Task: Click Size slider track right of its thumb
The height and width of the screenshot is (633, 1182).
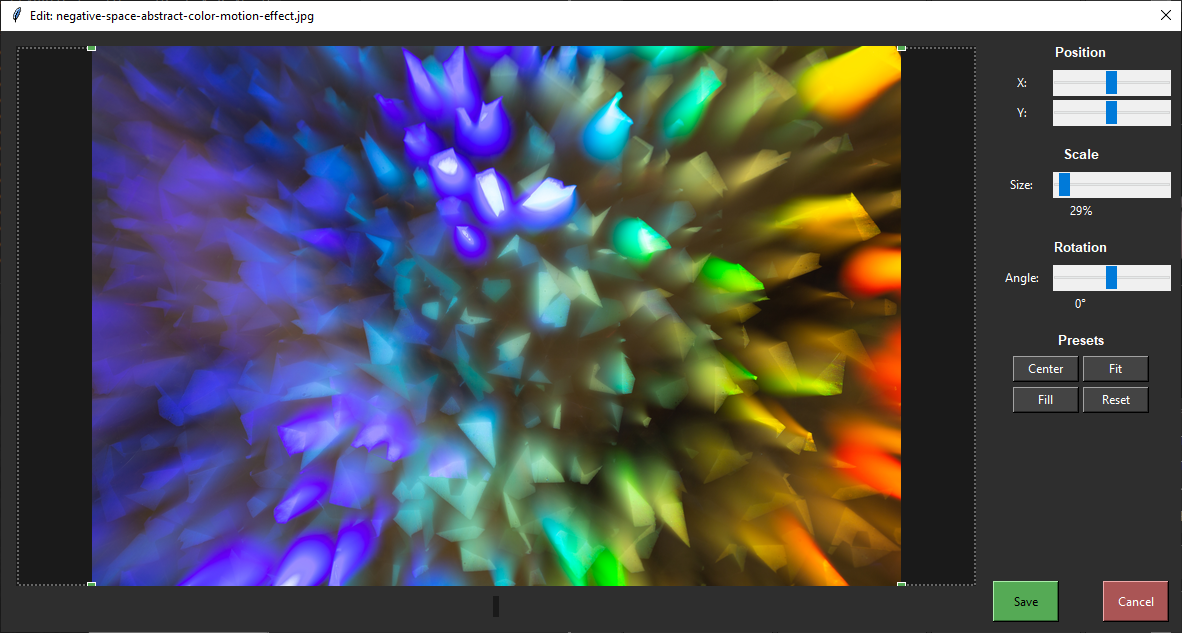Action: pos(1120,185)
